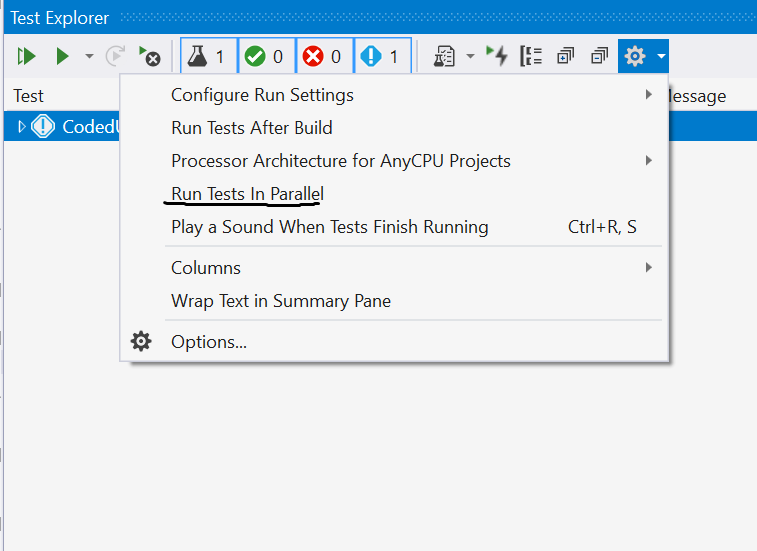
Task: Click the Test Explorer title bar
Action: [x=380, y=17]
